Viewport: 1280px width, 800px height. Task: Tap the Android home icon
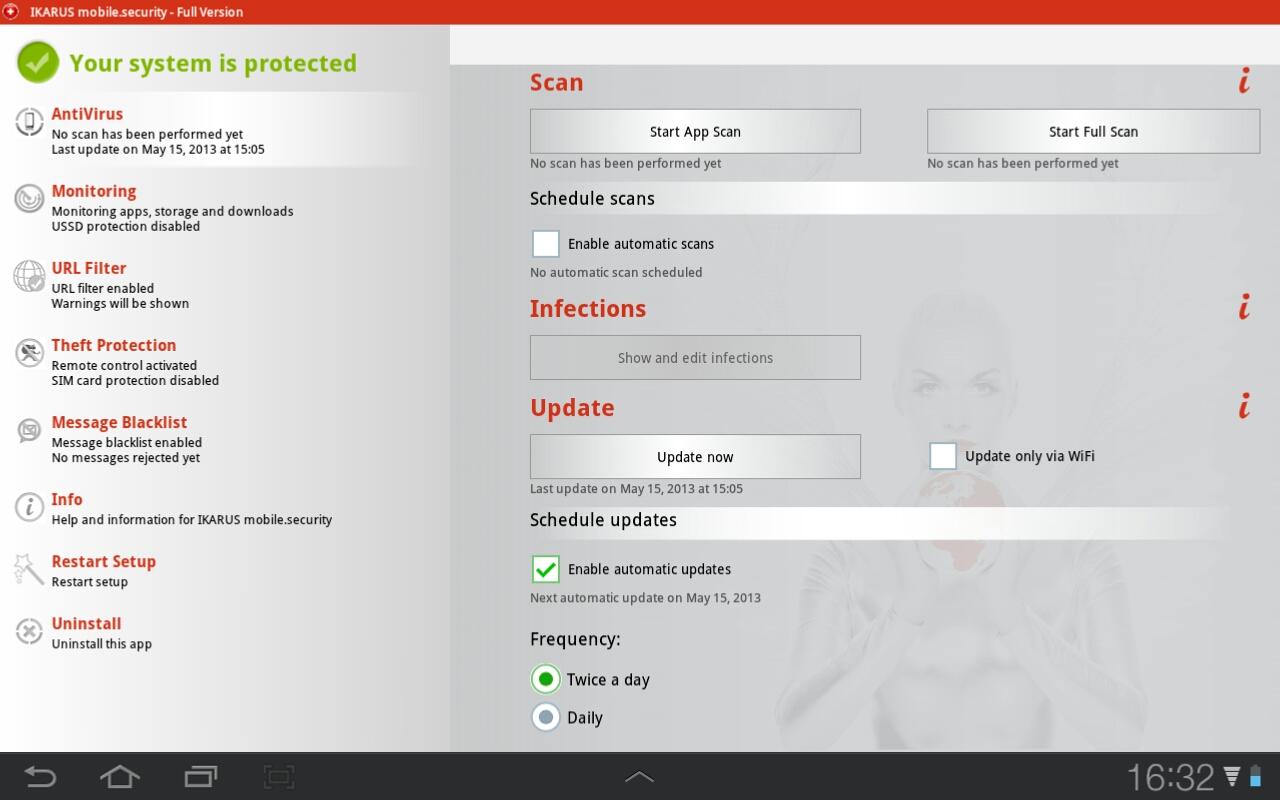(120, 776)
